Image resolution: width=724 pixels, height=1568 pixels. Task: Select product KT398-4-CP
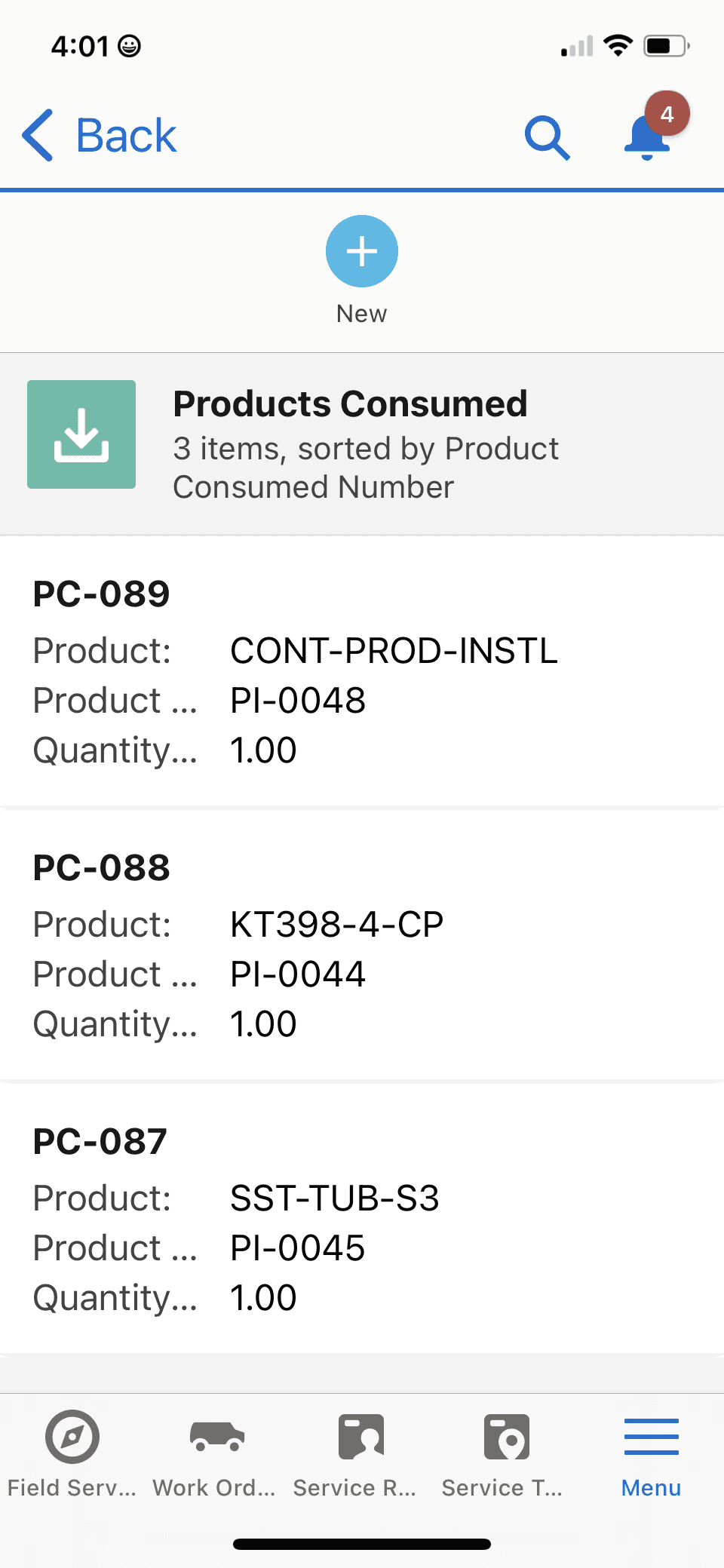[337, 925]
